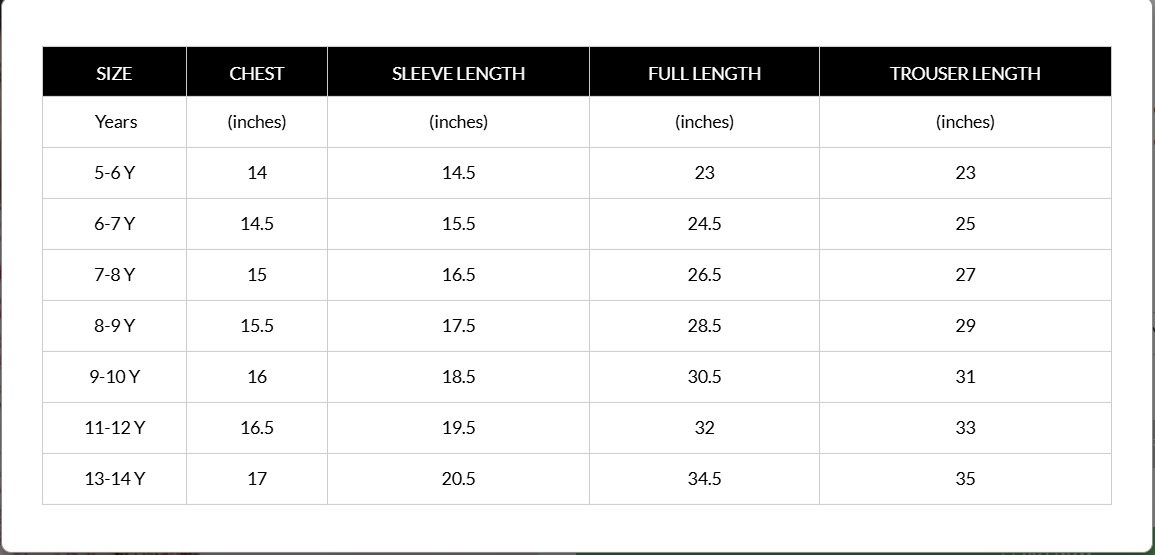This screenshot has width=1155, height=555.
Task: Click the FULL LENGTH column header
Action: point(704,72)
